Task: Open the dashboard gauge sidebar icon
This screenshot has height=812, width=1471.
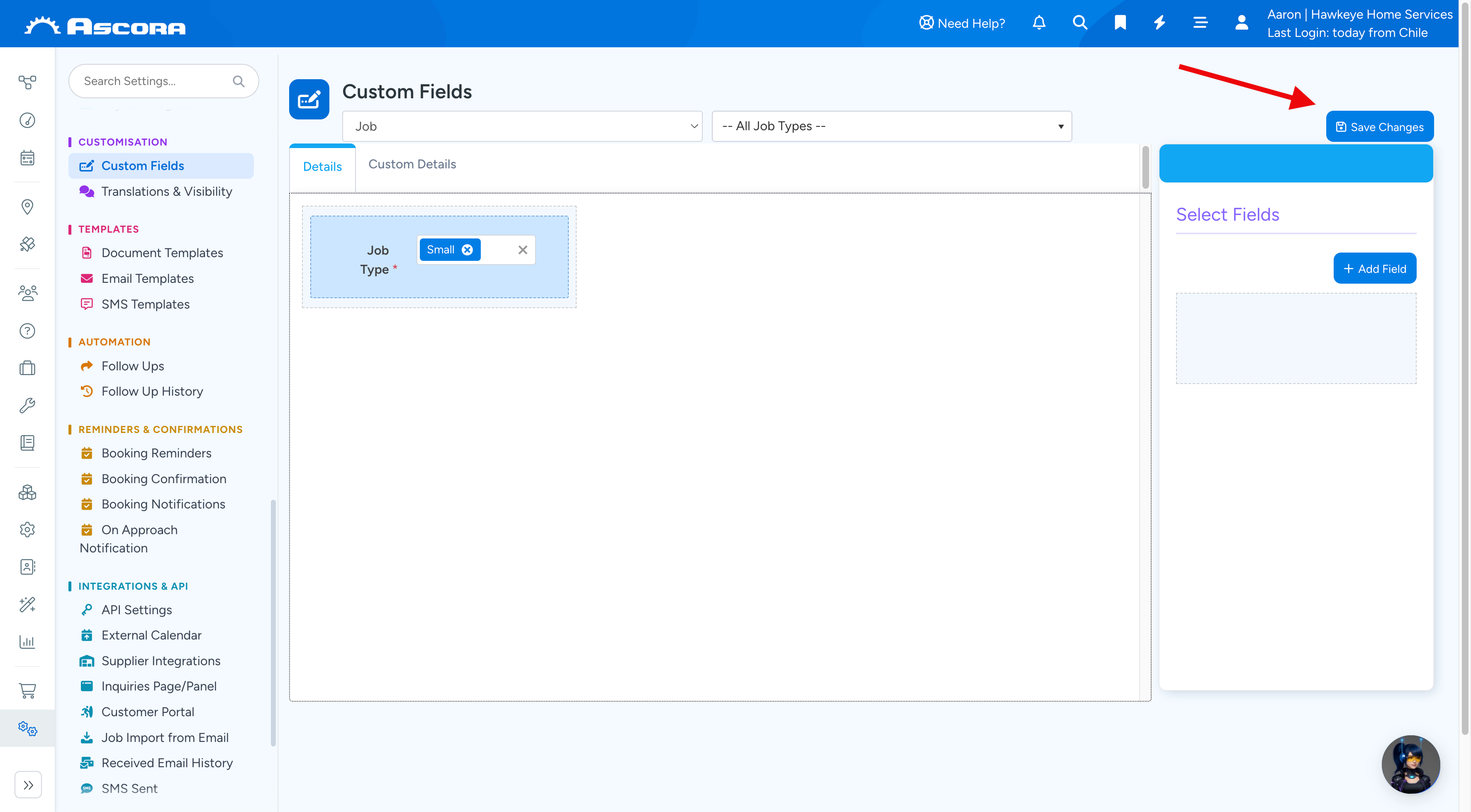Action: (27, 120)
